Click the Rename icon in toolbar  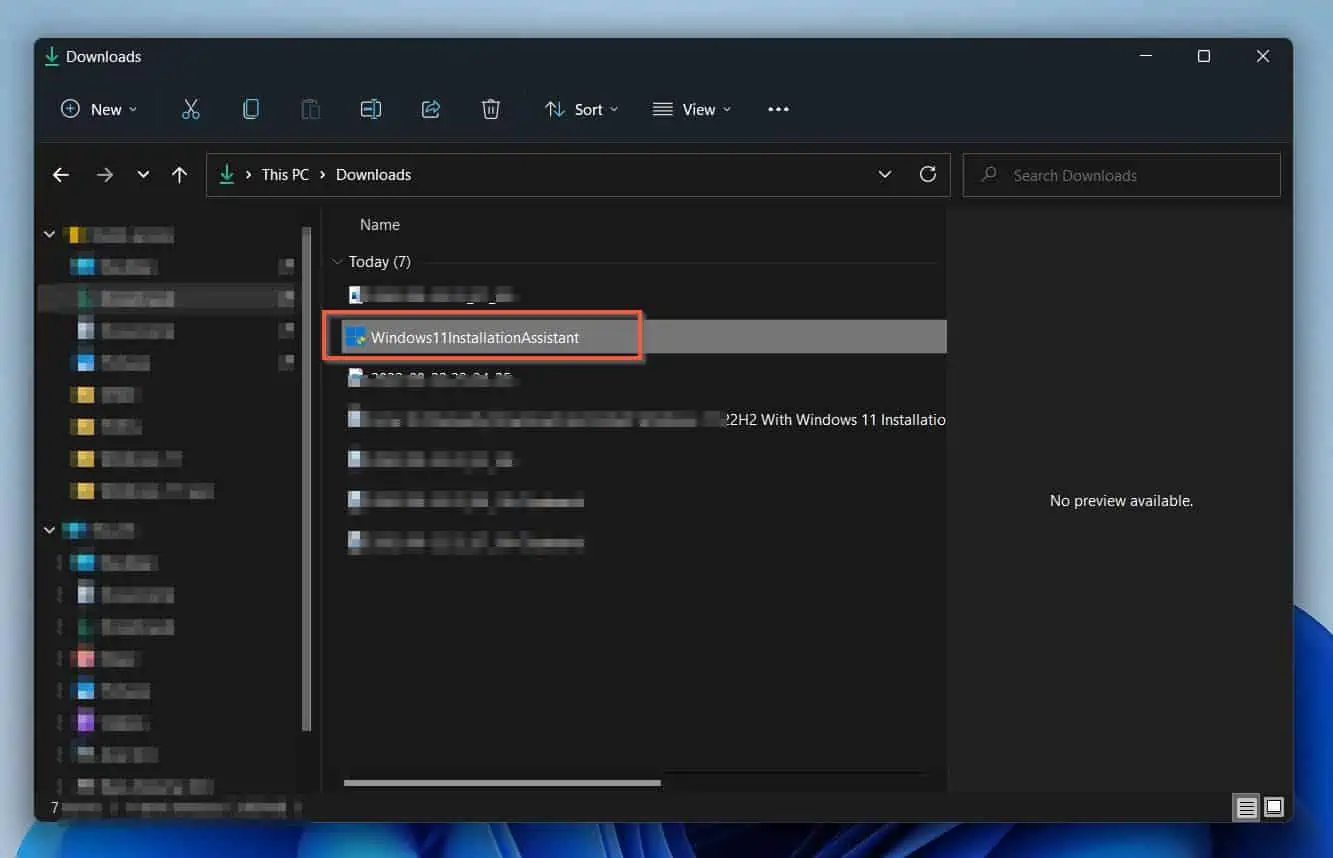click(371, 110)
